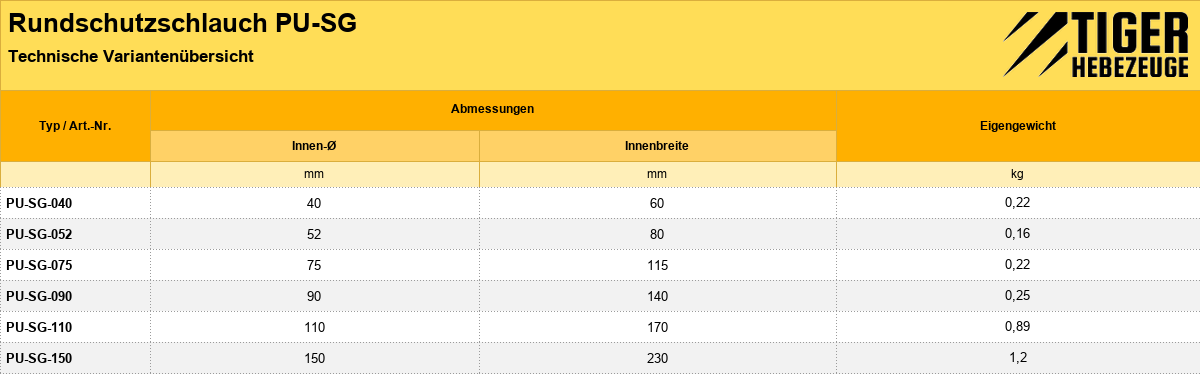Click the Technische Variantenübersicht subtitle
The image size is (1200, 381).
131,57
